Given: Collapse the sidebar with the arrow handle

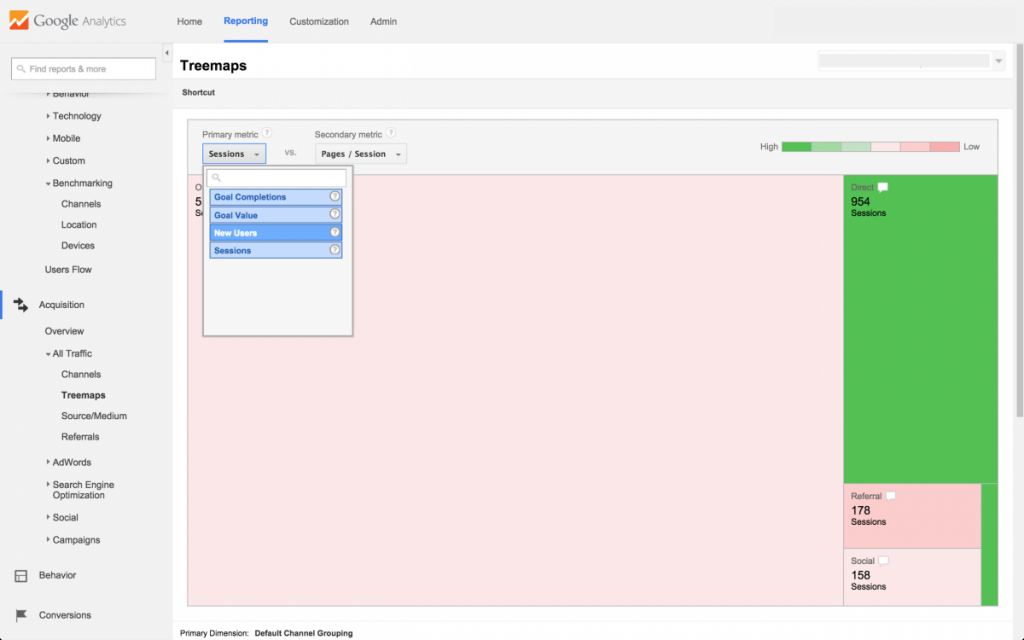Looking at the screenshot, I should [167, 53].
